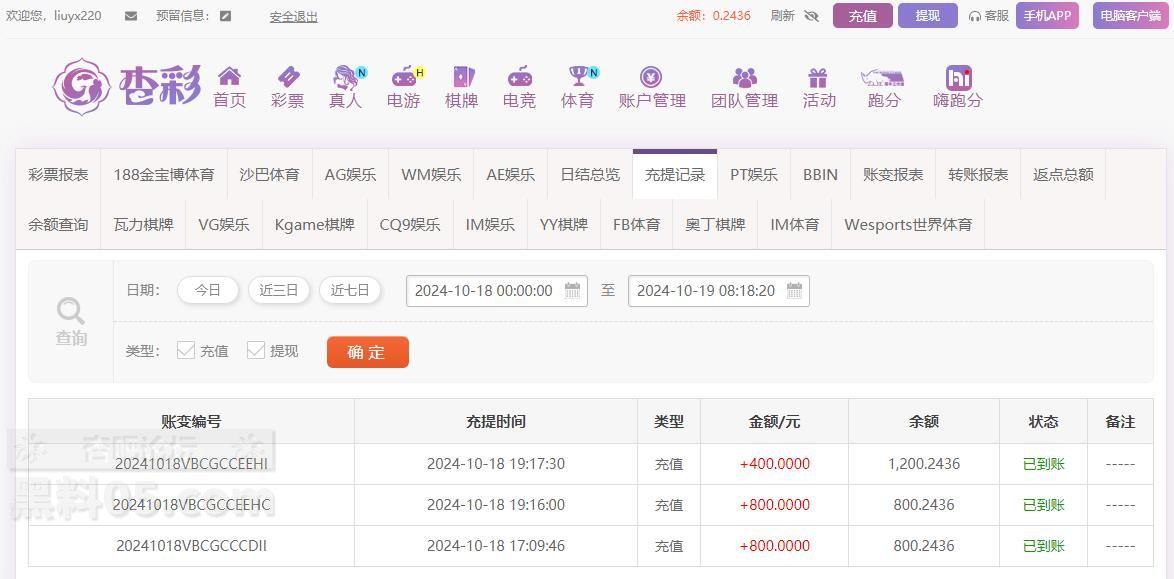The width and height of the screenshot is (1174, 579).
Task: Open calendar picker for end date
Action: tap(794, 291)
